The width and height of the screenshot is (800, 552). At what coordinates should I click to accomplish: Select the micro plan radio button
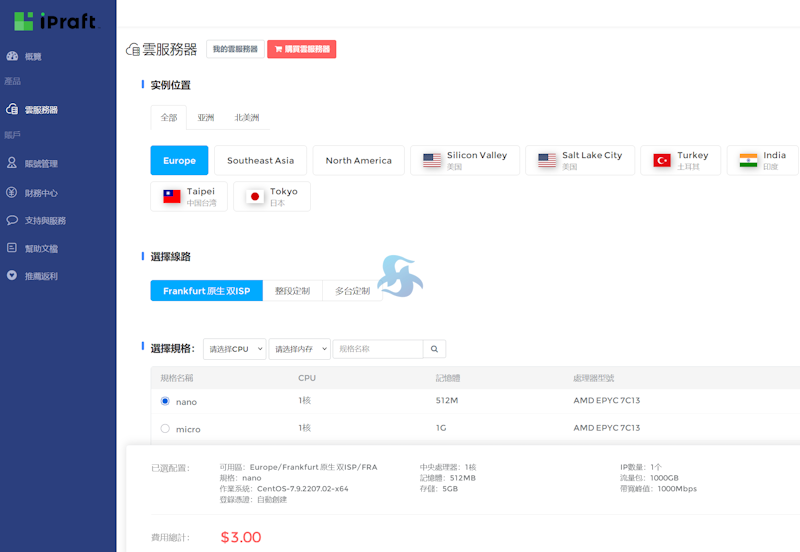165,429
